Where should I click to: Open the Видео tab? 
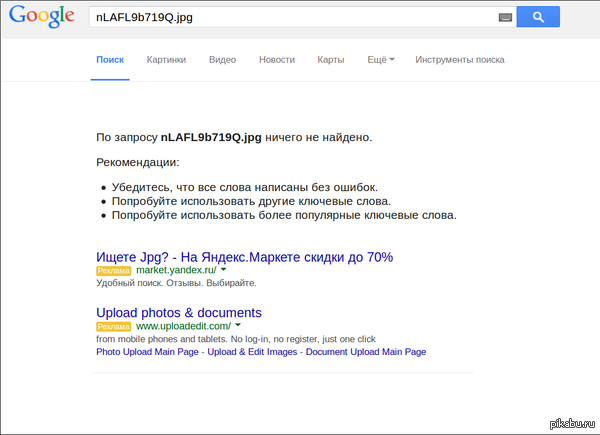pos(222,60)
